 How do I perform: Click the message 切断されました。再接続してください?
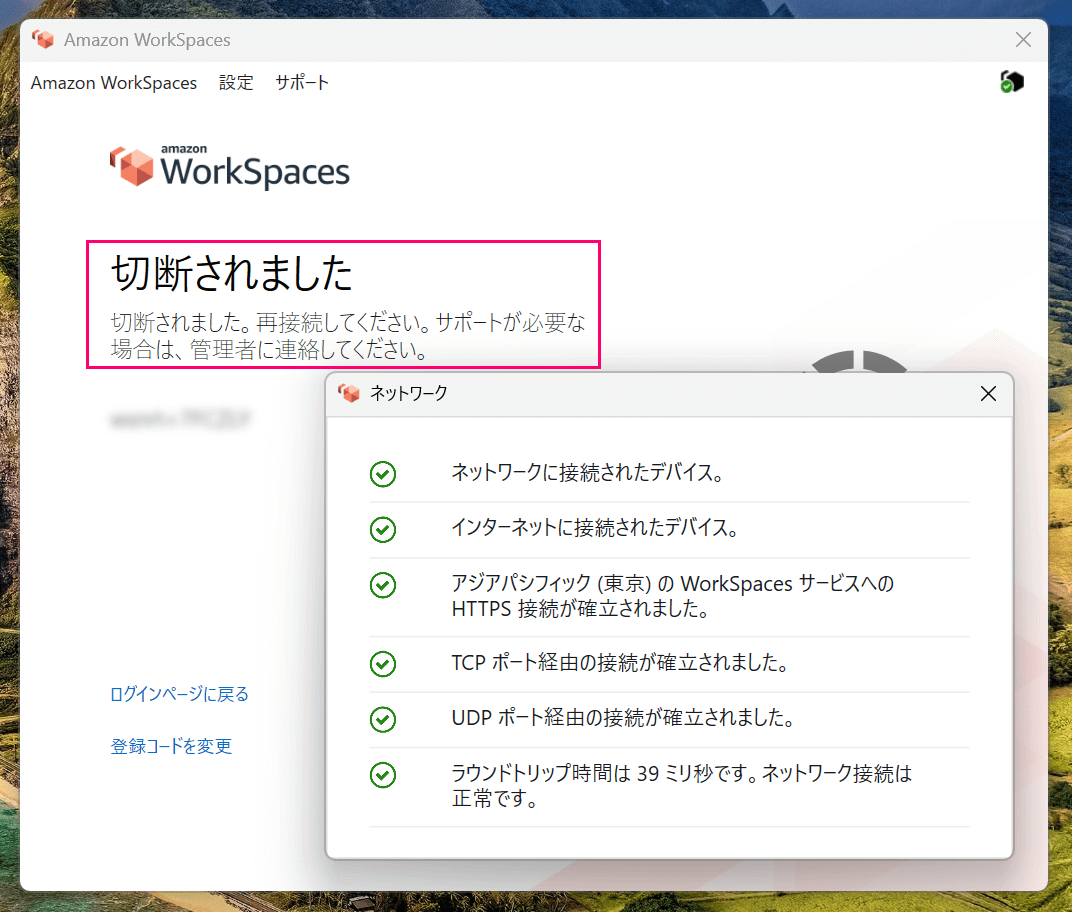click(348, 336)
